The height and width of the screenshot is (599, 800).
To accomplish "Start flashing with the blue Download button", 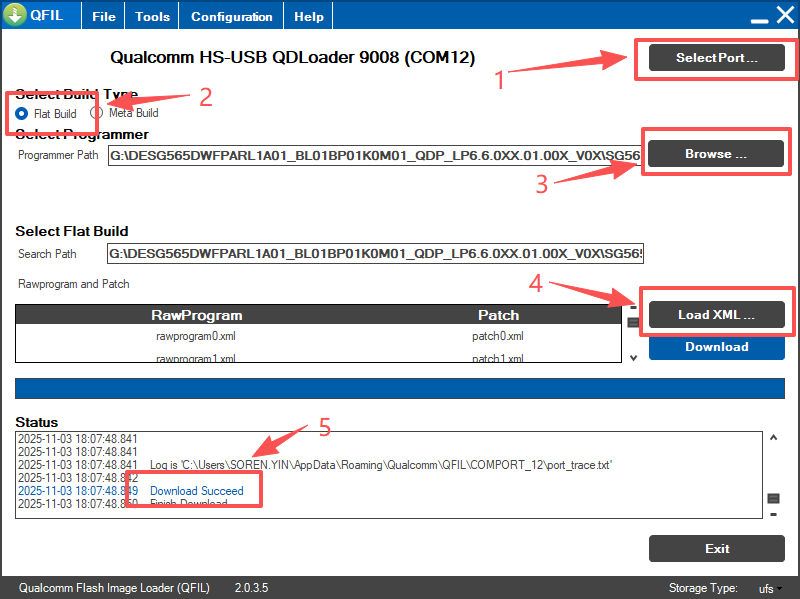I will tap(716, 347).
